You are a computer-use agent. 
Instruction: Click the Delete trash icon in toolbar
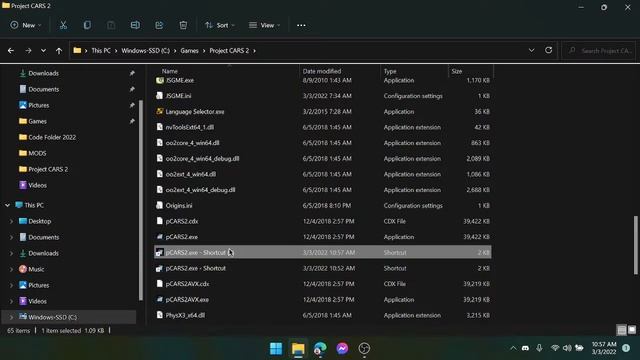point(183,25)
